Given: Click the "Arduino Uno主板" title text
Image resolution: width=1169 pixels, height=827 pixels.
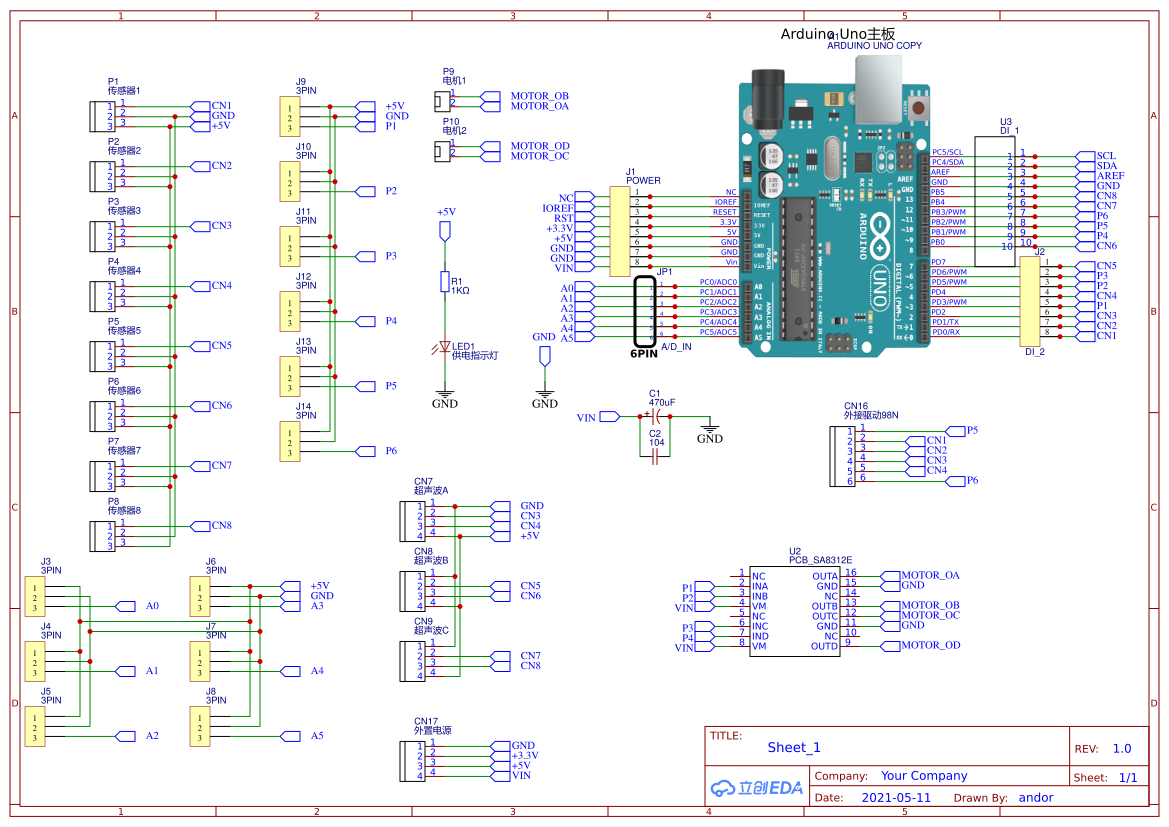Looking at the screenshot, I should tap(837, 34).
